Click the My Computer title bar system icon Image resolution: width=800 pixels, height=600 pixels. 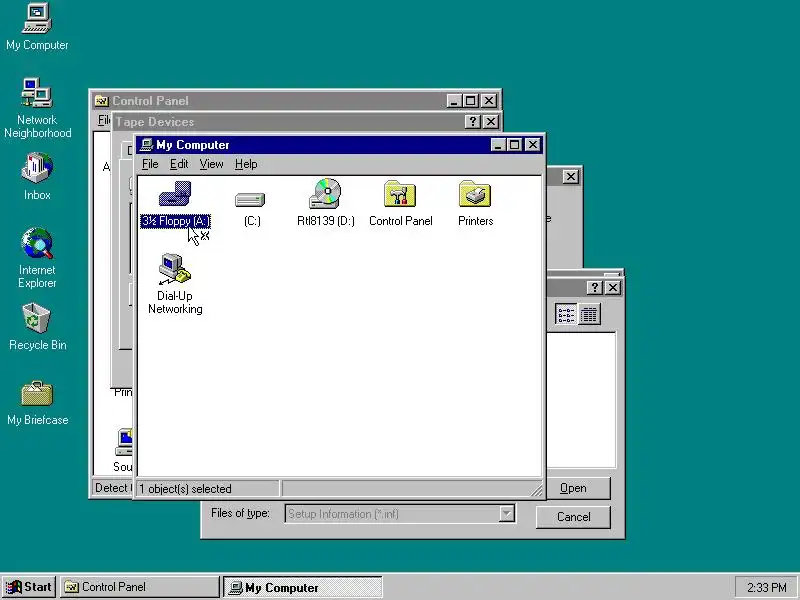[x=147, y=145]
